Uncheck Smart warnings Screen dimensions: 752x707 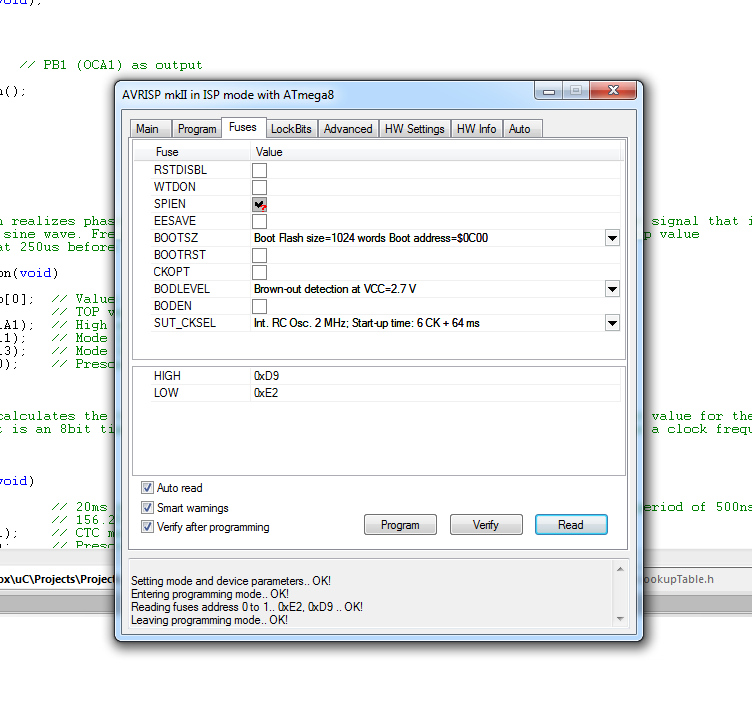click(x=147, y=507)
